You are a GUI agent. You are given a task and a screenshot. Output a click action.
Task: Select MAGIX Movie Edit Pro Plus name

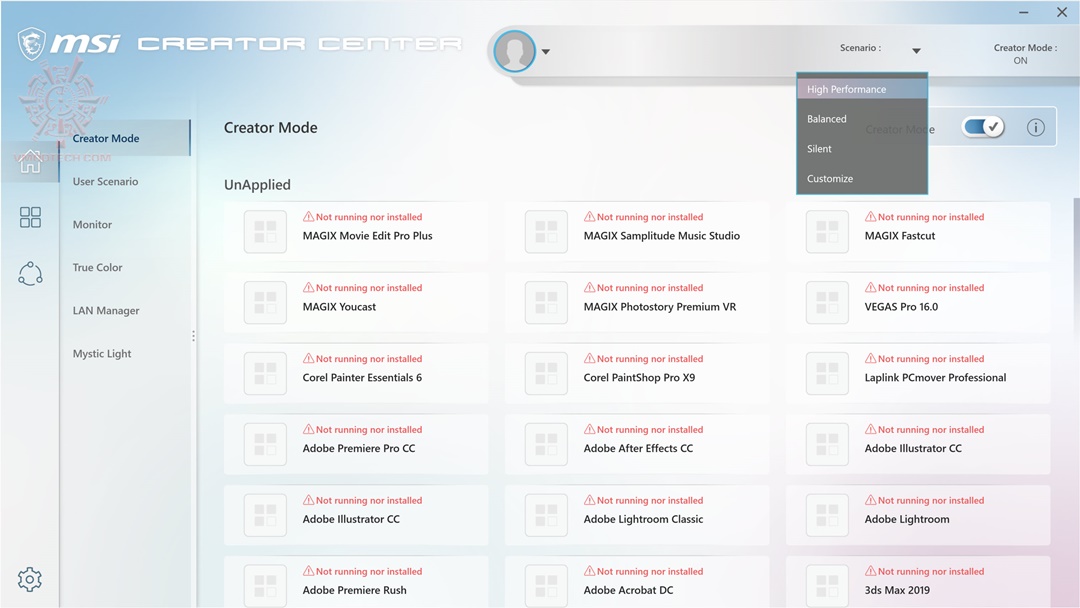click(367, 235)
